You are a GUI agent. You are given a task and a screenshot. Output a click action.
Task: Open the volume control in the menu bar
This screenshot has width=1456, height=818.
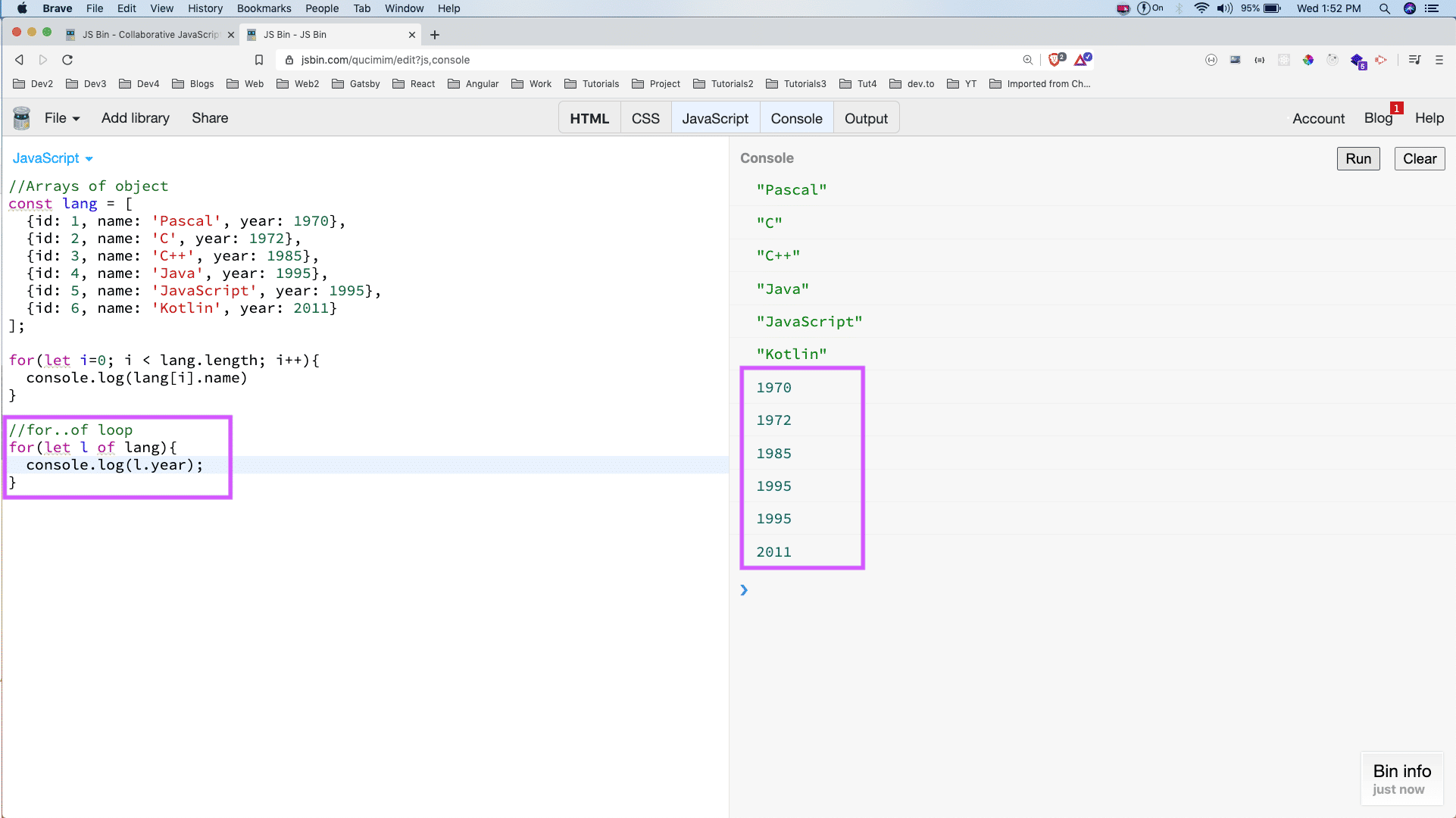pos(1224,8)
